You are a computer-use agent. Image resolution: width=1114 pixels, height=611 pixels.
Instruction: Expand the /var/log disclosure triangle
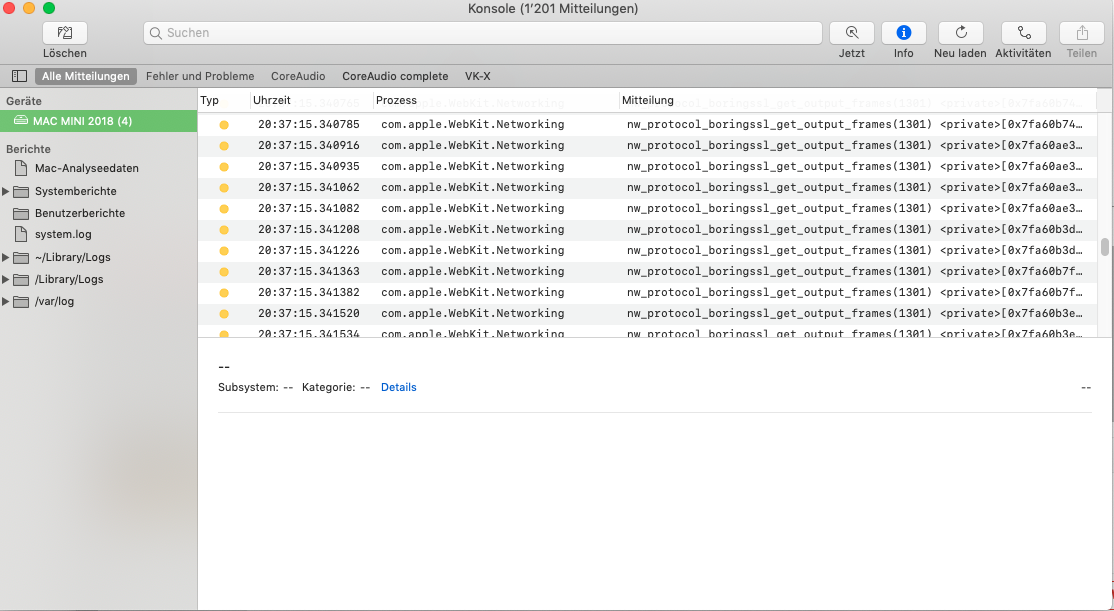point(6,301)
